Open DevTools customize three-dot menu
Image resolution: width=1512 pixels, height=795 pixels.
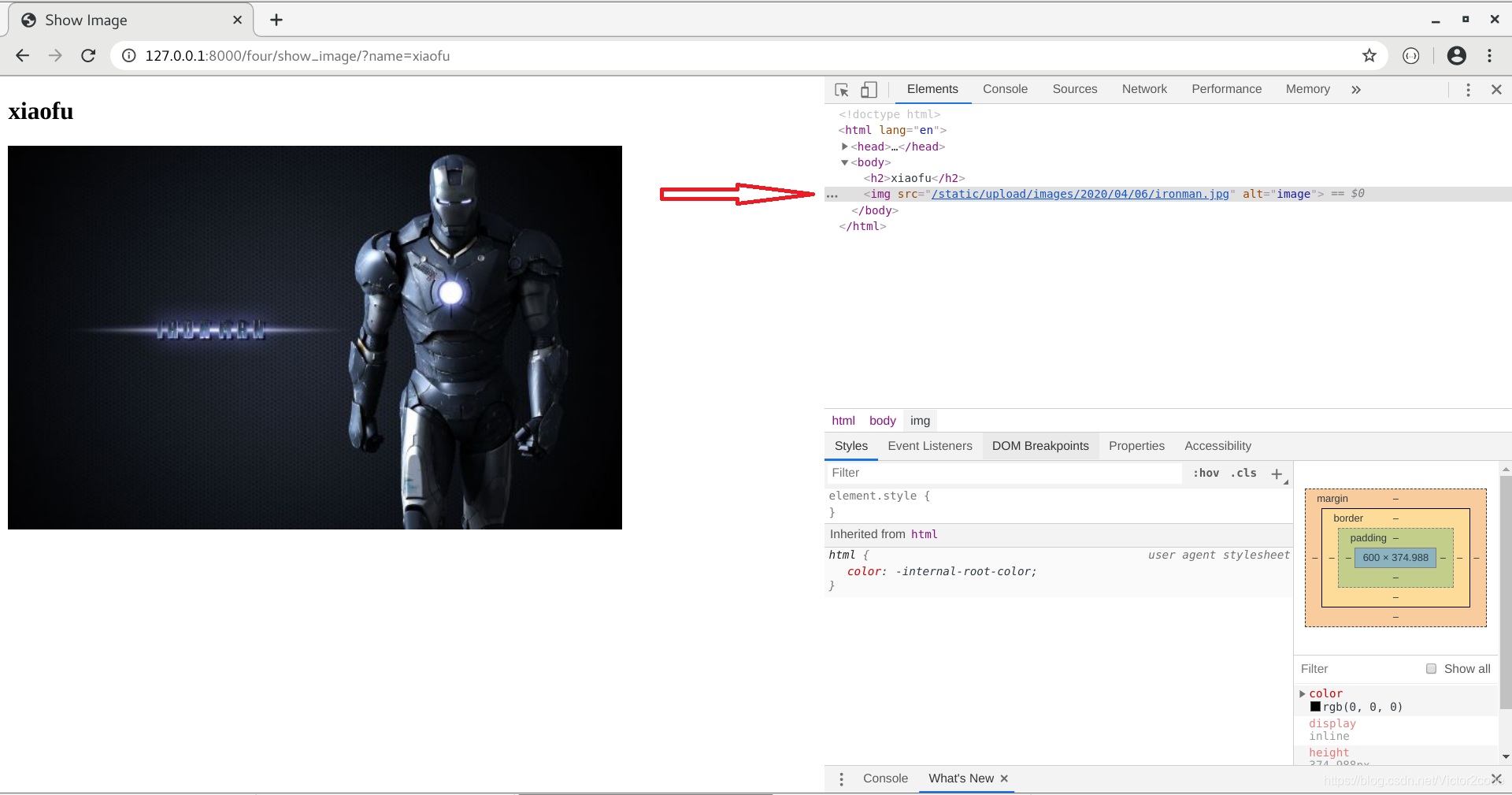1468,90
